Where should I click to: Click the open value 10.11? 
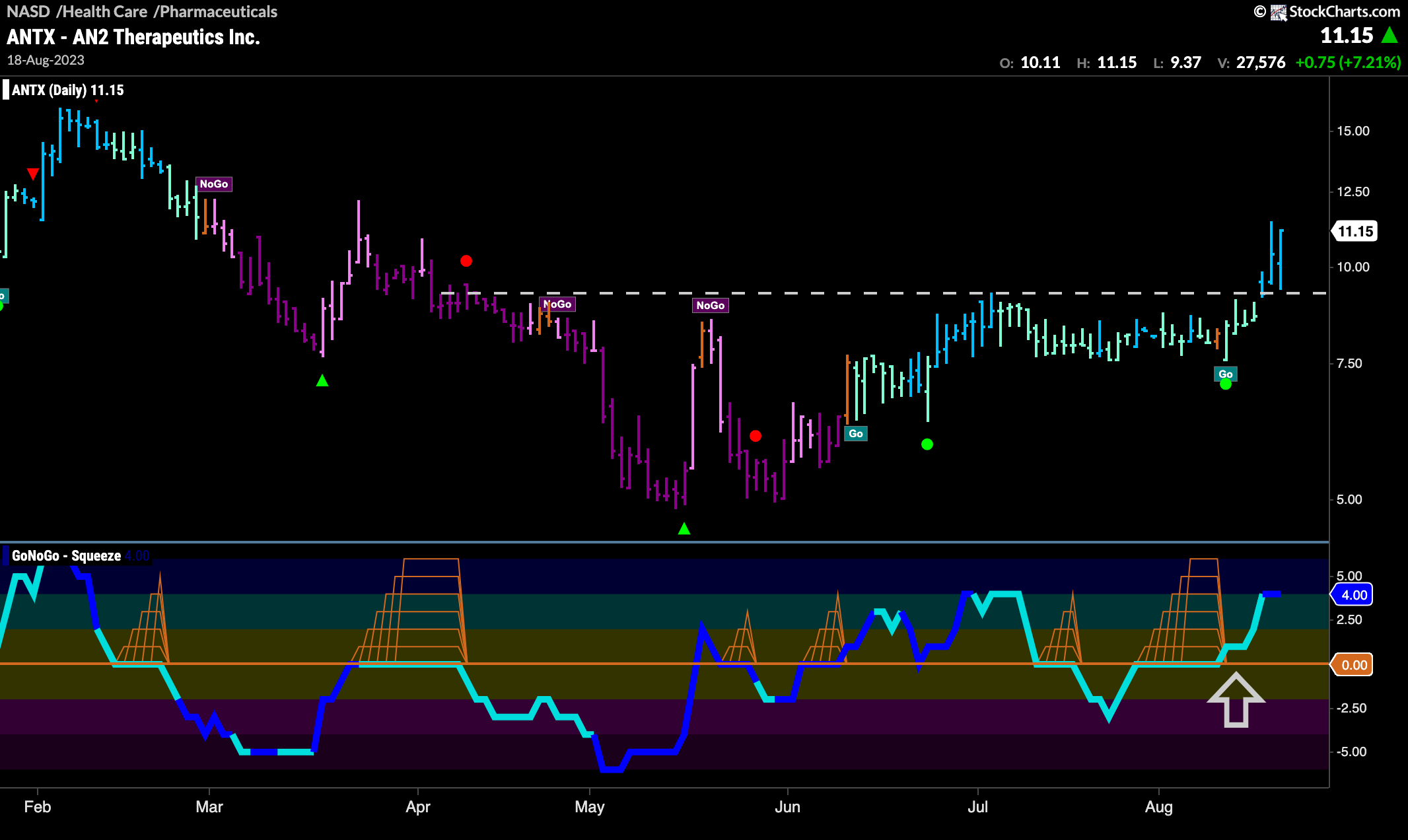pos(1040,63)
